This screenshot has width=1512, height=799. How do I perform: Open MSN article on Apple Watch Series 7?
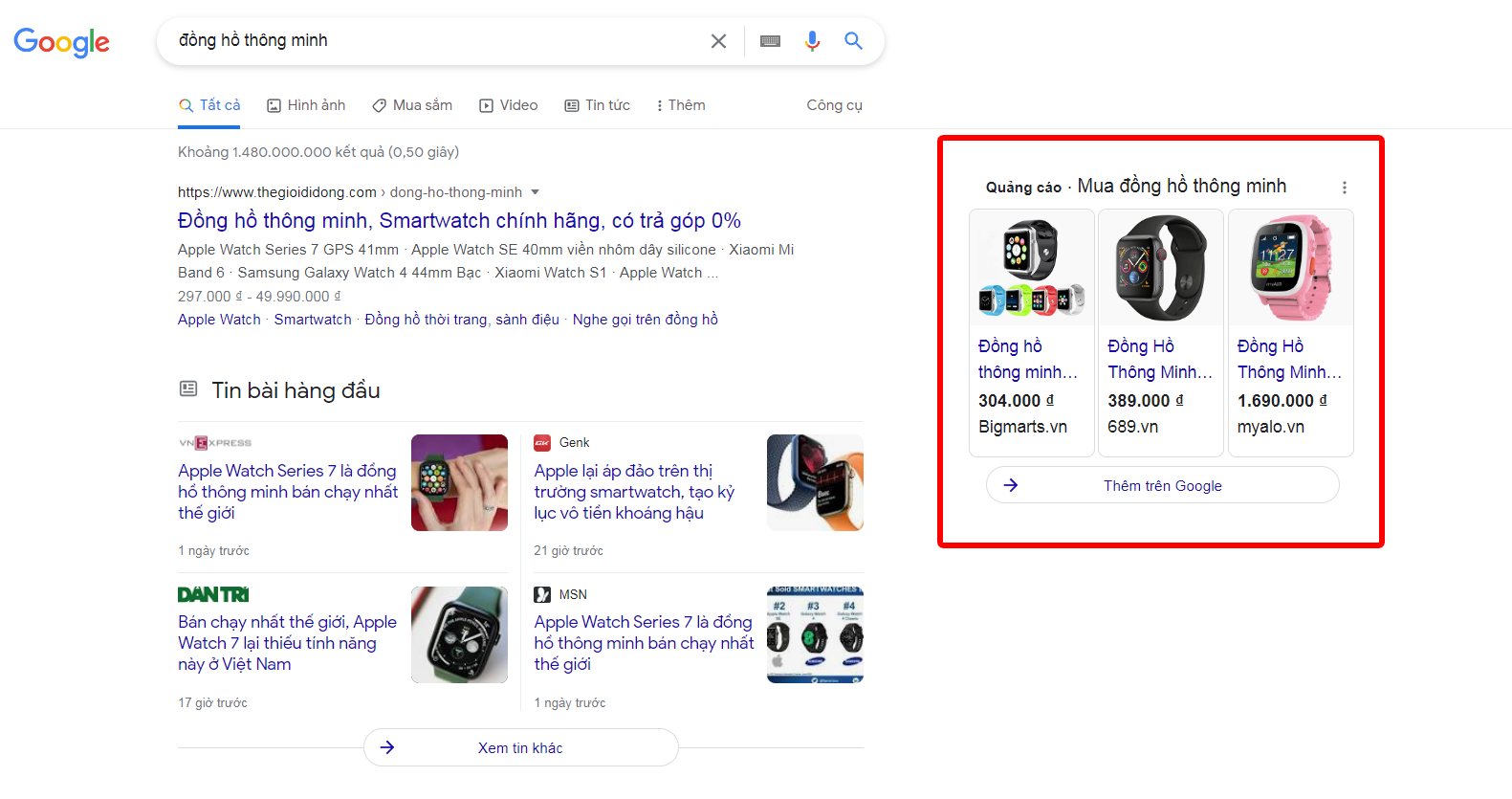coord(644,643)
